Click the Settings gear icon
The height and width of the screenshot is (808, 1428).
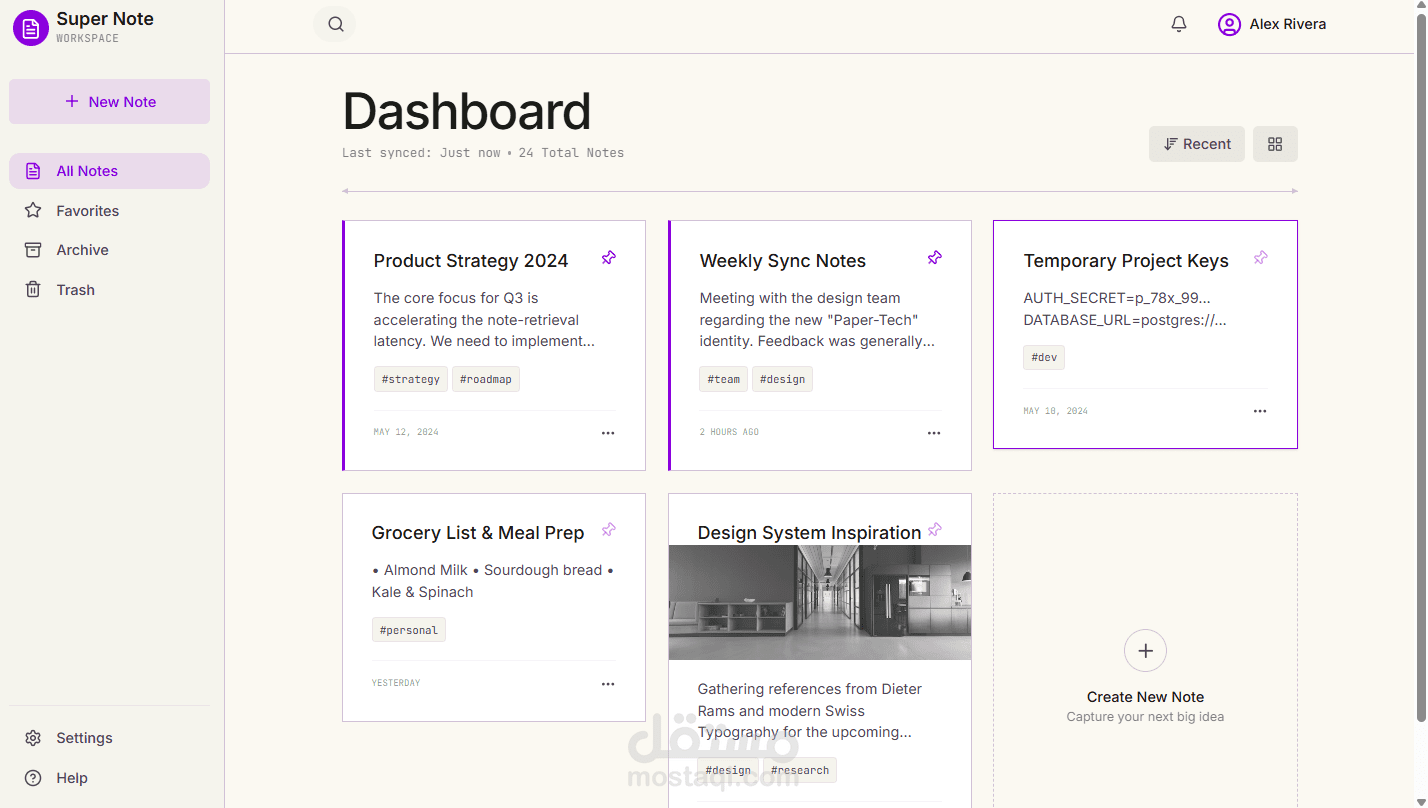coord(33,738)
